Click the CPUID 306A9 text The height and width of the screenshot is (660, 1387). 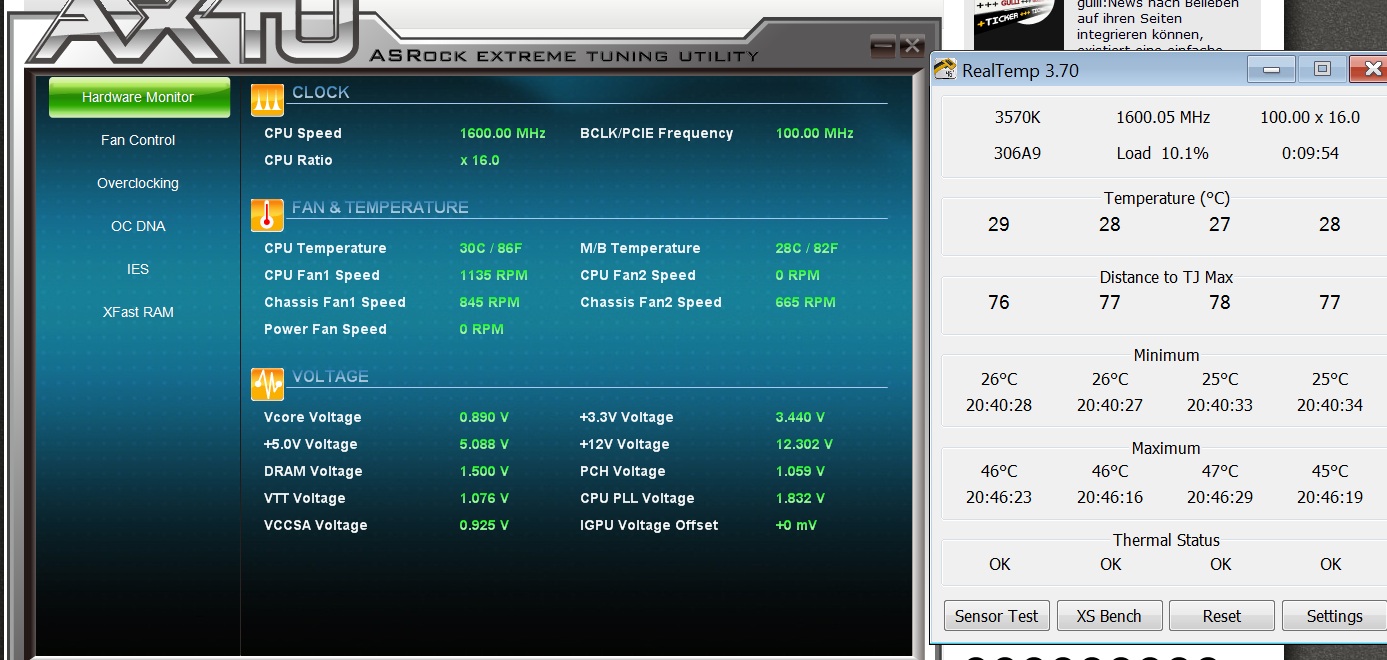click(1017, 153)
